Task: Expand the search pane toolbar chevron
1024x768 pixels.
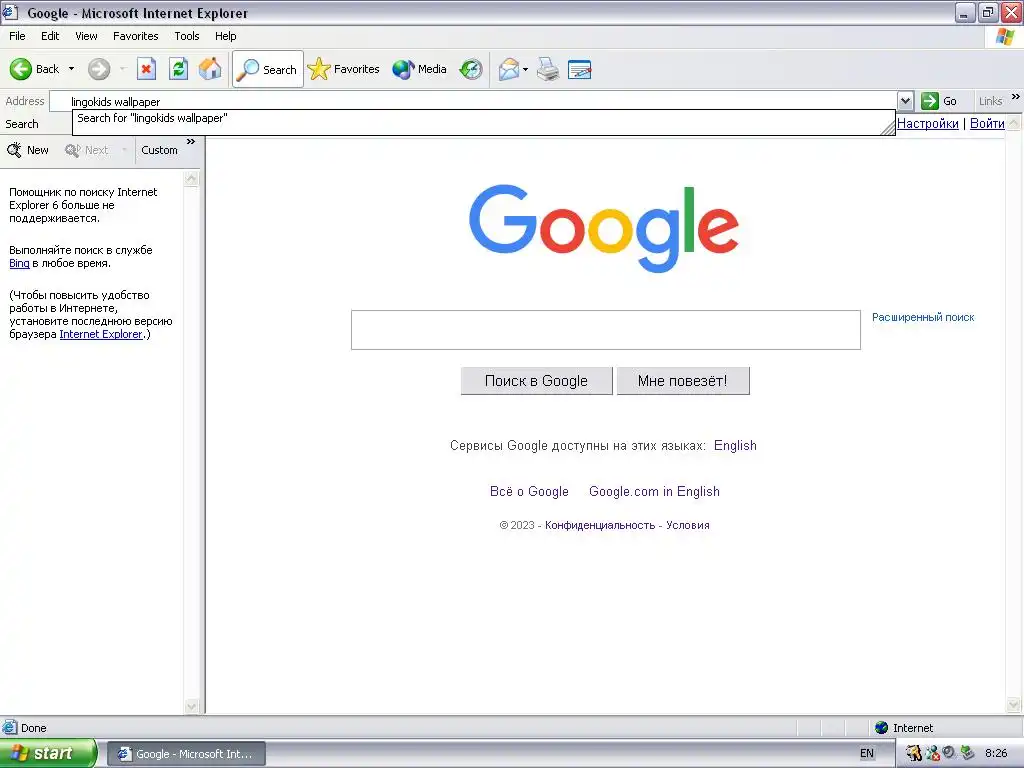Action: click(191, 142)
